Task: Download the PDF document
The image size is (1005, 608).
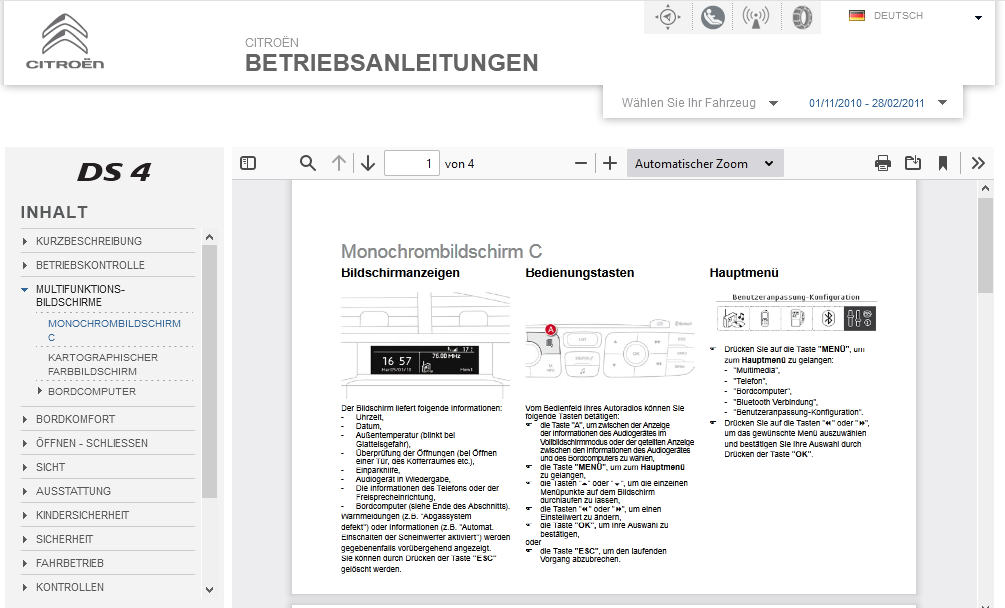Action: pos(913,163)
